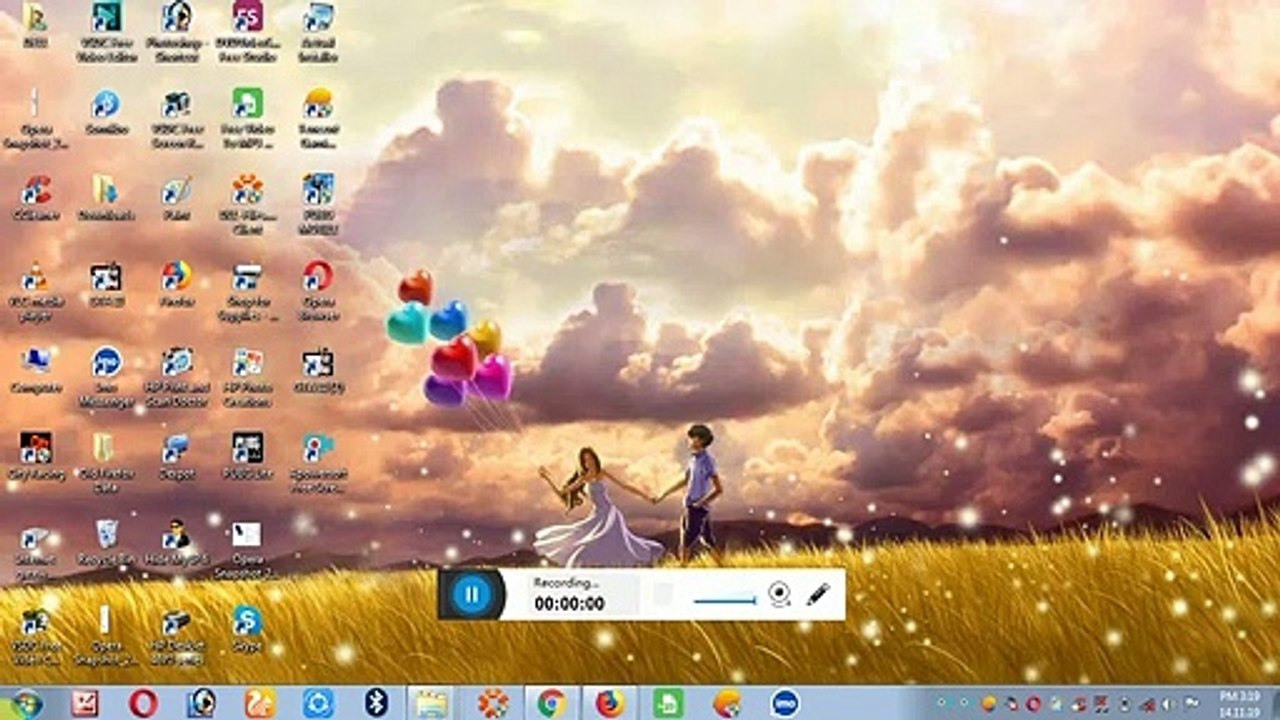This screenshot has height=720, width=1280.
Task: Select the Firefox desktop shortcut
Action: tap(177, 283)
